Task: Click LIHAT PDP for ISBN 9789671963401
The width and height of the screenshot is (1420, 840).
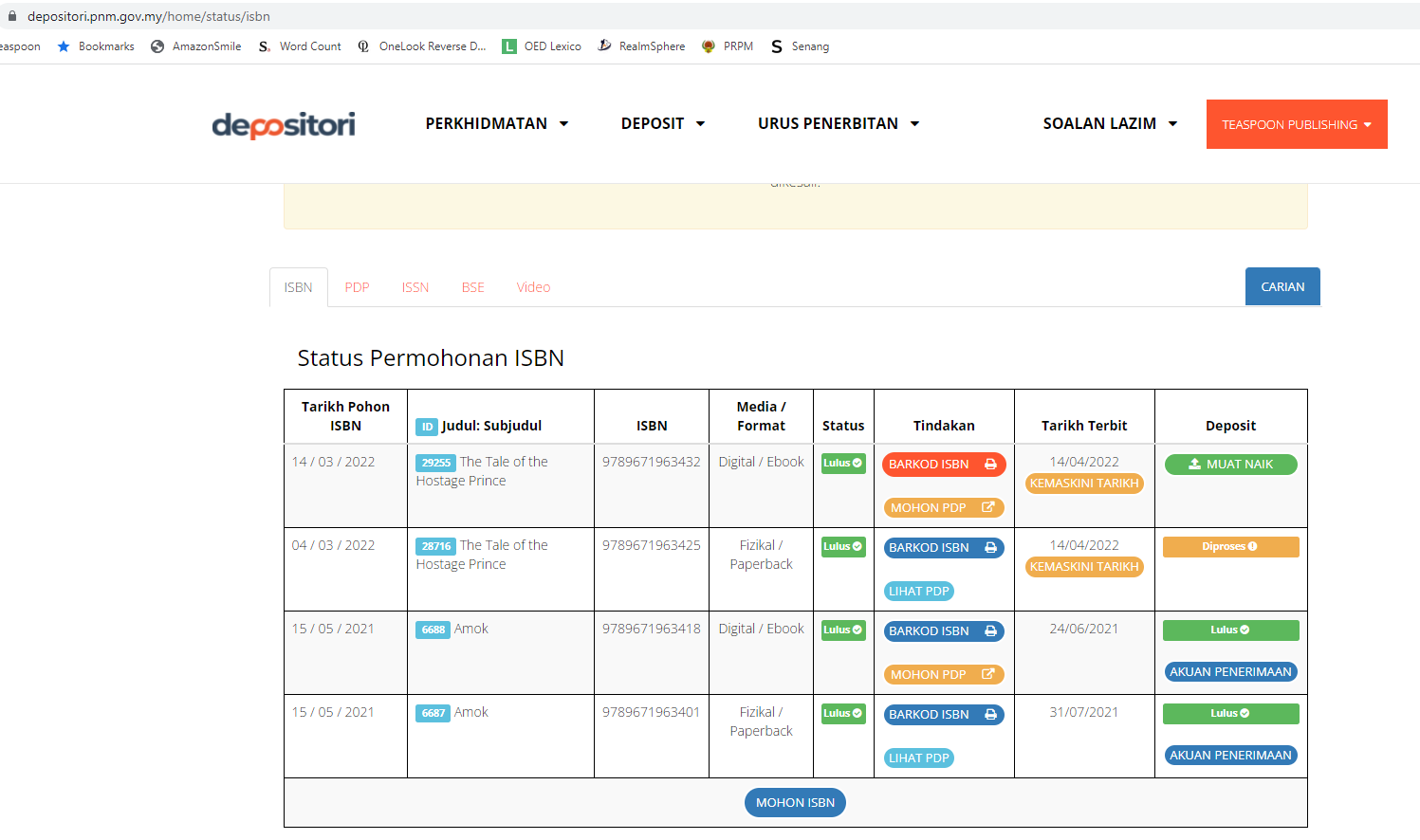Action: (x=919, y=758)
